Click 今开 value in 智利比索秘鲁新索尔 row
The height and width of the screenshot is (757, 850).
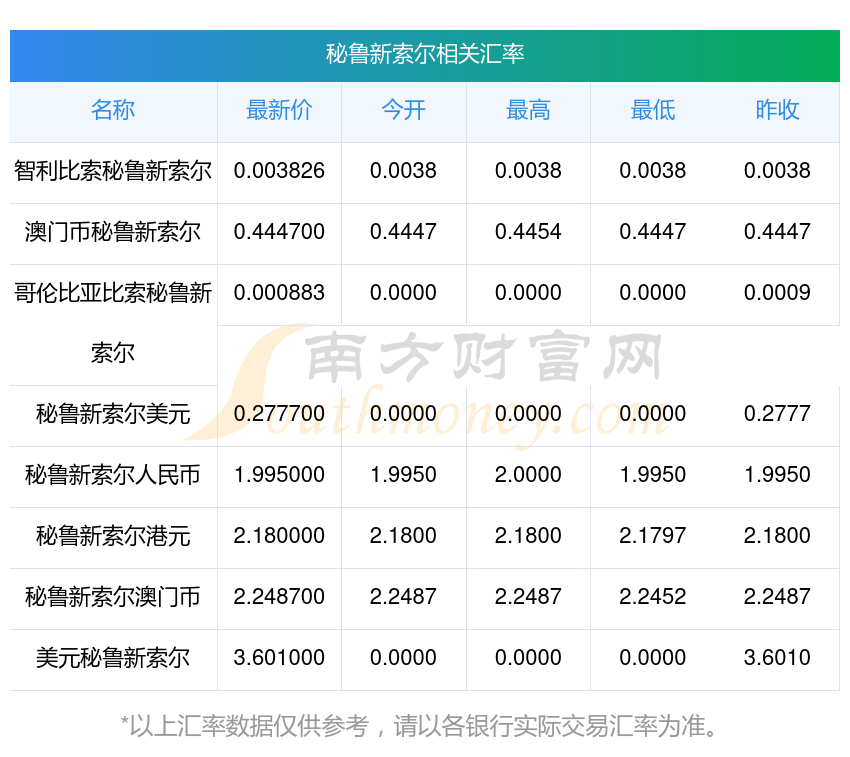coord(403,171)
